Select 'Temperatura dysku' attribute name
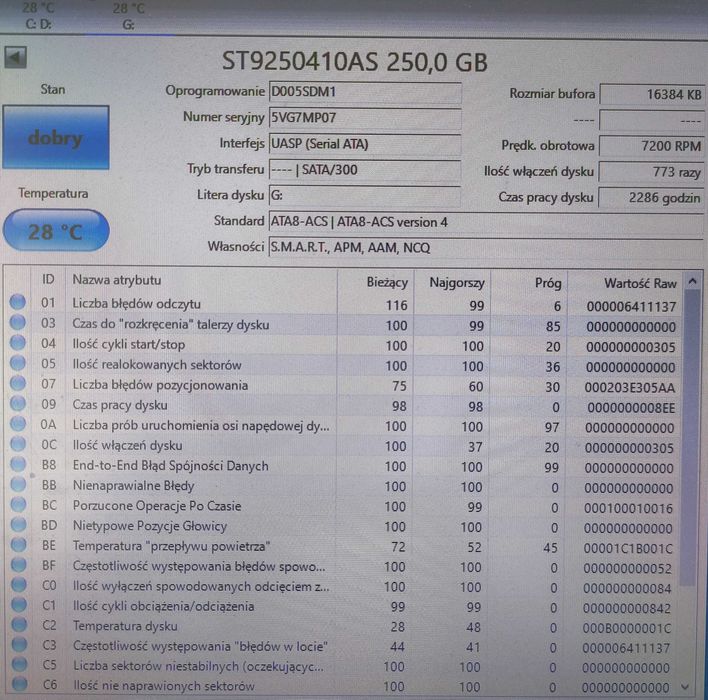Viewport: 708px width, 700px height. (x=125, y=626)
